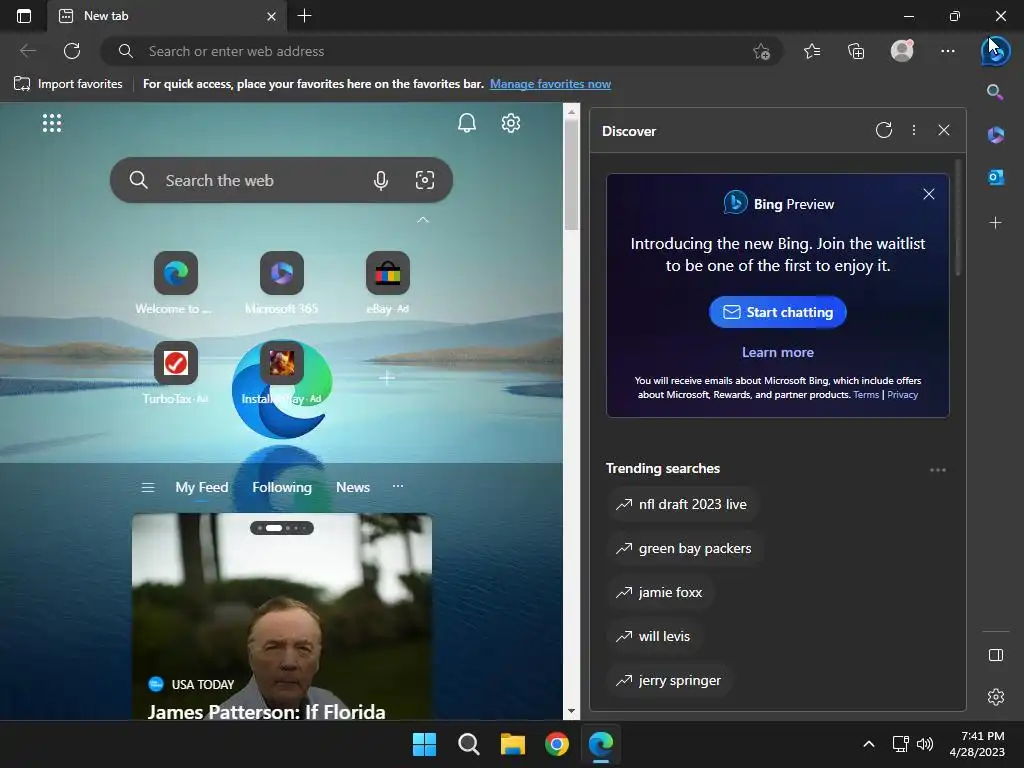This screenshot has height=768, width=1024.
Task: Open the Favorites list icon
Action: click(x=812, y=51)
